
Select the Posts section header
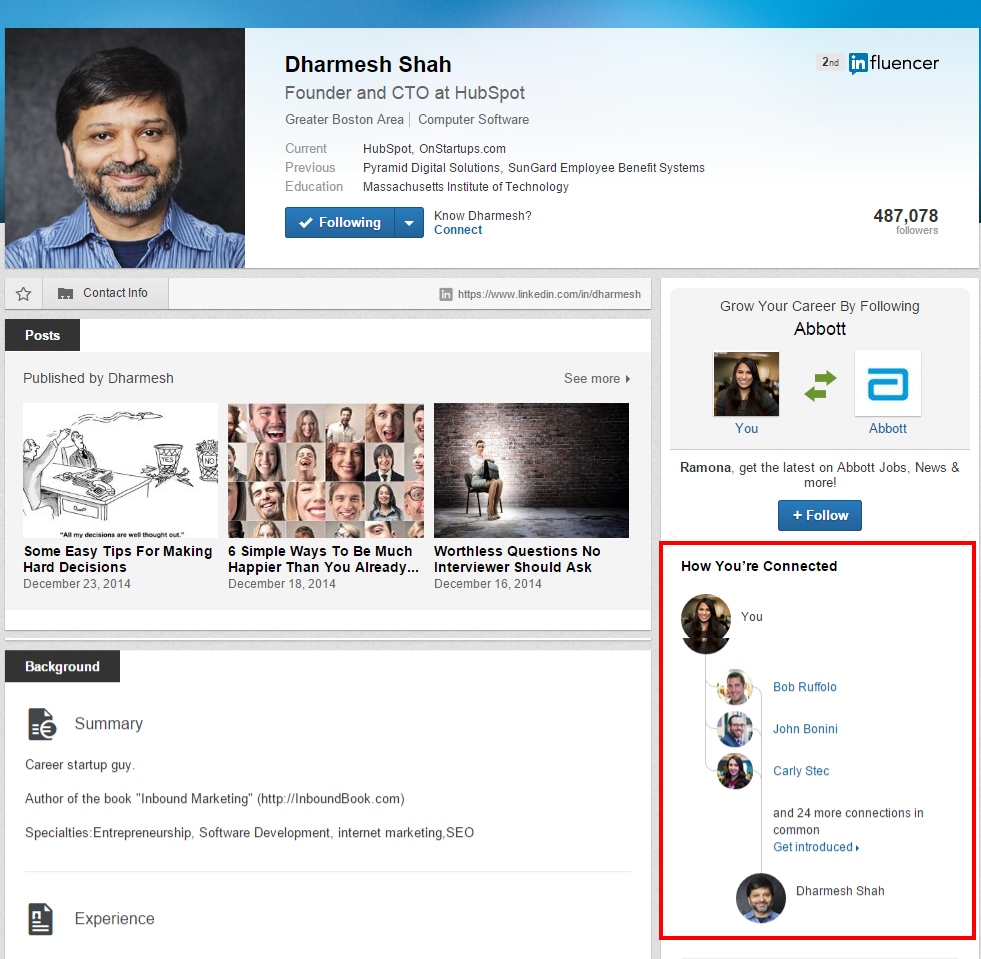[42, 335]
